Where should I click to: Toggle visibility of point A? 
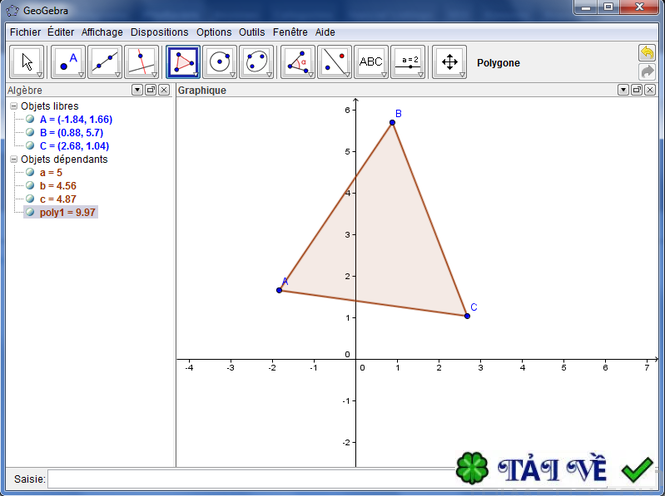(30, 119)
